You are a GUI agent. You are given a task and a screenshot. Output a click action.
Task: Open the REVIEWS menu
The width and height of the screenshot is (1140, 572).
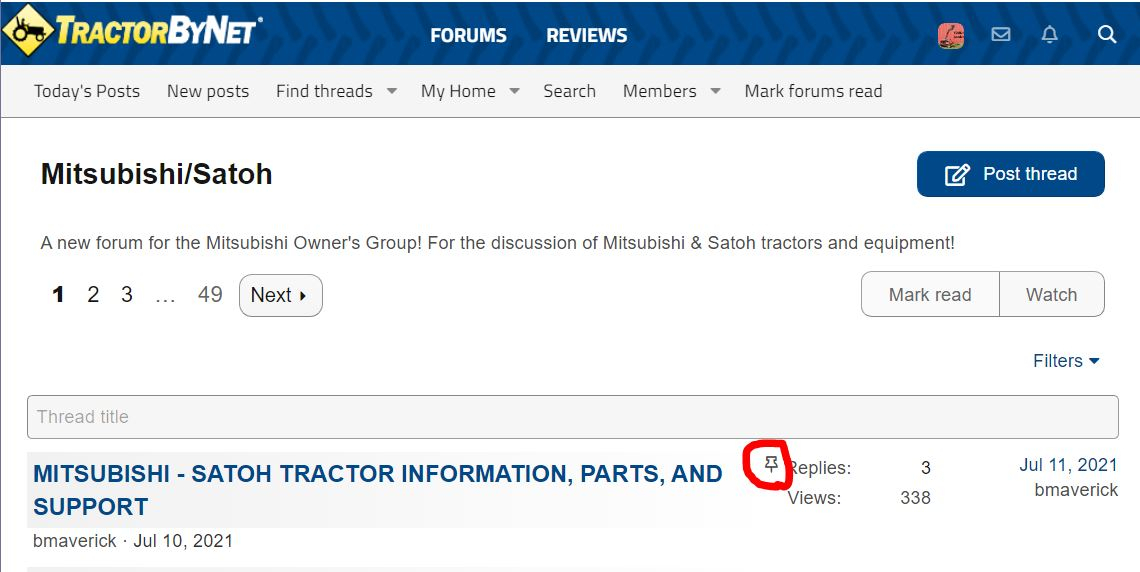[x=586, y=35]
